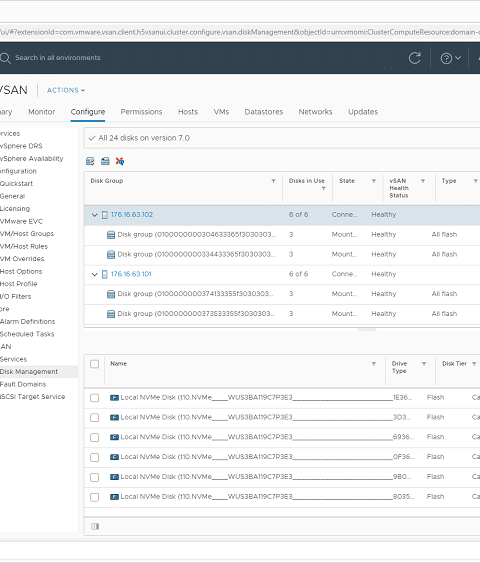This screenshot has width=480, height=563.
Task: Click host icon beside 176.16.63.101
Action: coord(105,274)
